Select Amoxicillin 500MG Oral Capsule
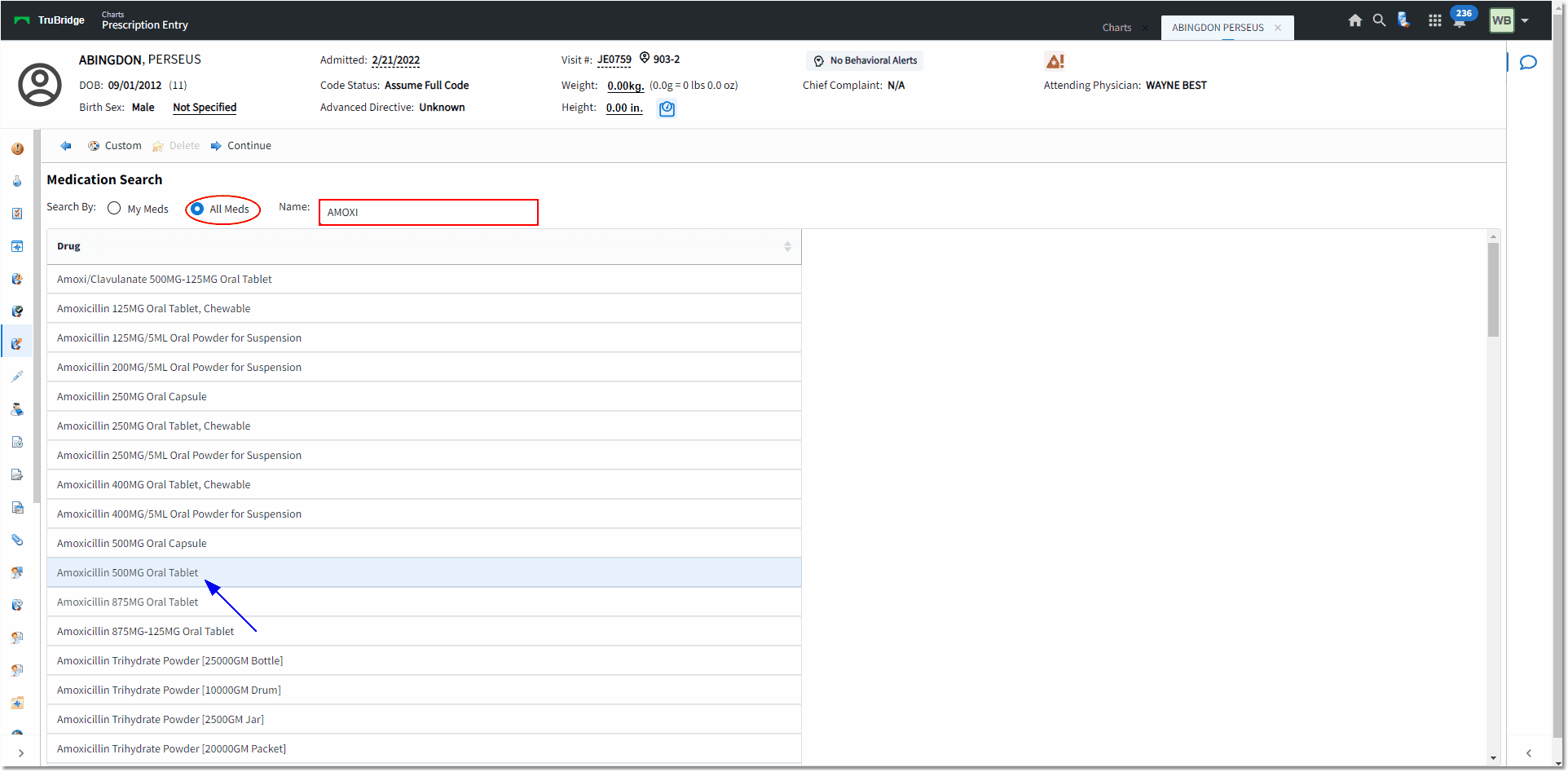This screenshot has height=772, width=1568. coord(424,543)
